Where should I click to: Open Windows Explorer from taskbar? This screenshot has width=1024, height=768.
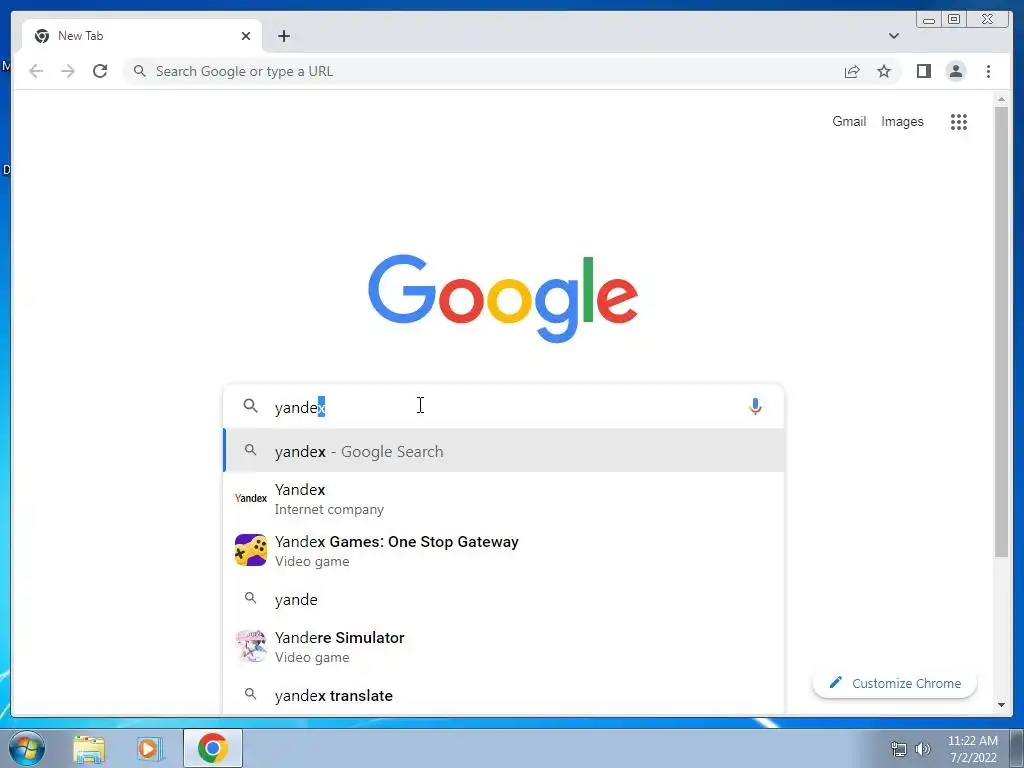tap(89, 749)
